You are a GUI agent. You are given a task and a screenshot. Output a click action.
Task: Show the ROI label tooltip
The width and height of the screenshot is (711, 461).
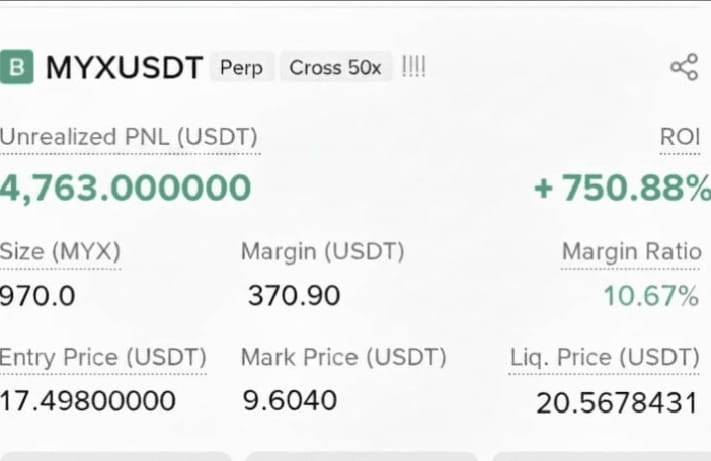click(680, 137)
